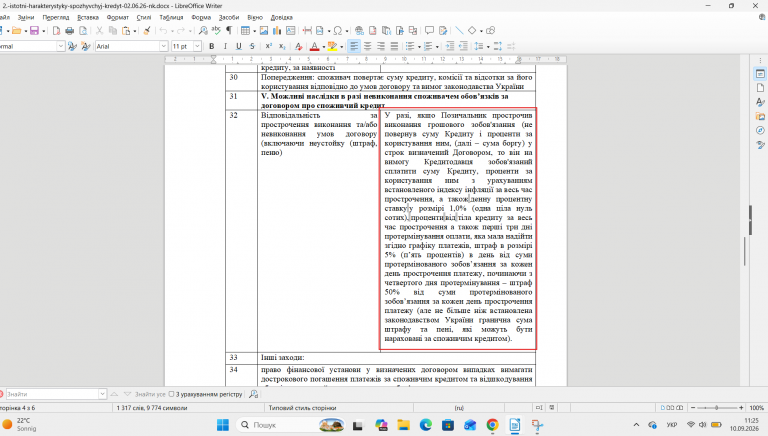
Task: Clear direct formatting icon
Action: (x=298, y=46)
